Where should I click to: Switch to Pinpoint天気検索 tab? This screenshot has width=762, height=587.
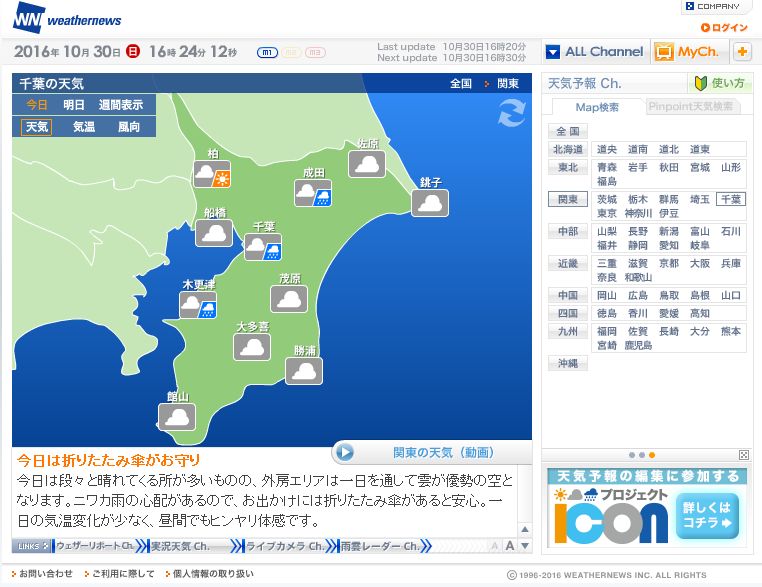tap(691, 107)
